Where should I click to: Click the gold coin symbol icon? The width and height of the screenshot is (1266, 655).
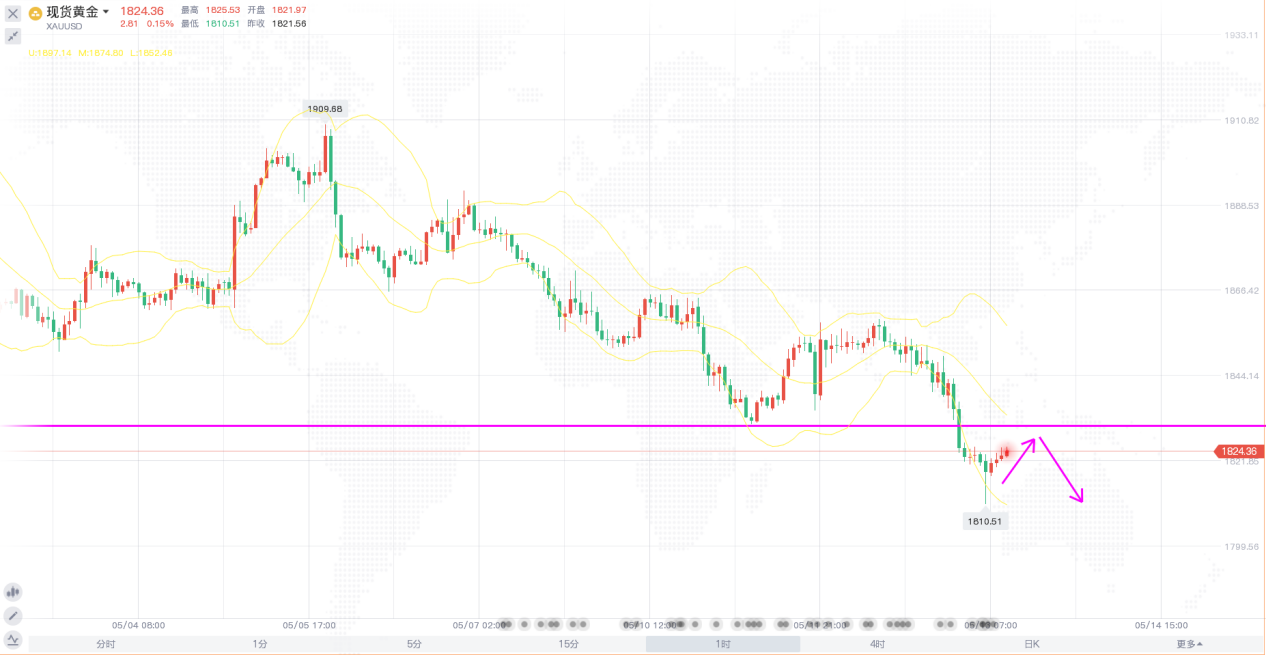pos(35,13)
